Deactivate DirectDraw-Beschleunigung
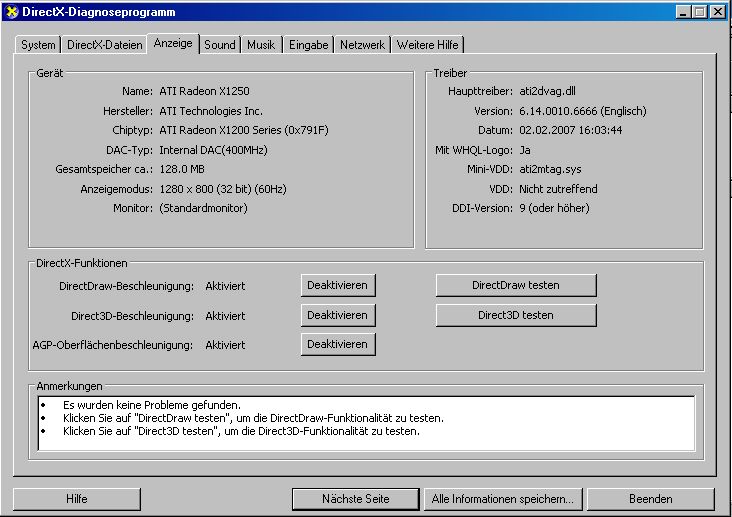Image resolution: width=732 pixels, height=517 pixels. [338, 285]
